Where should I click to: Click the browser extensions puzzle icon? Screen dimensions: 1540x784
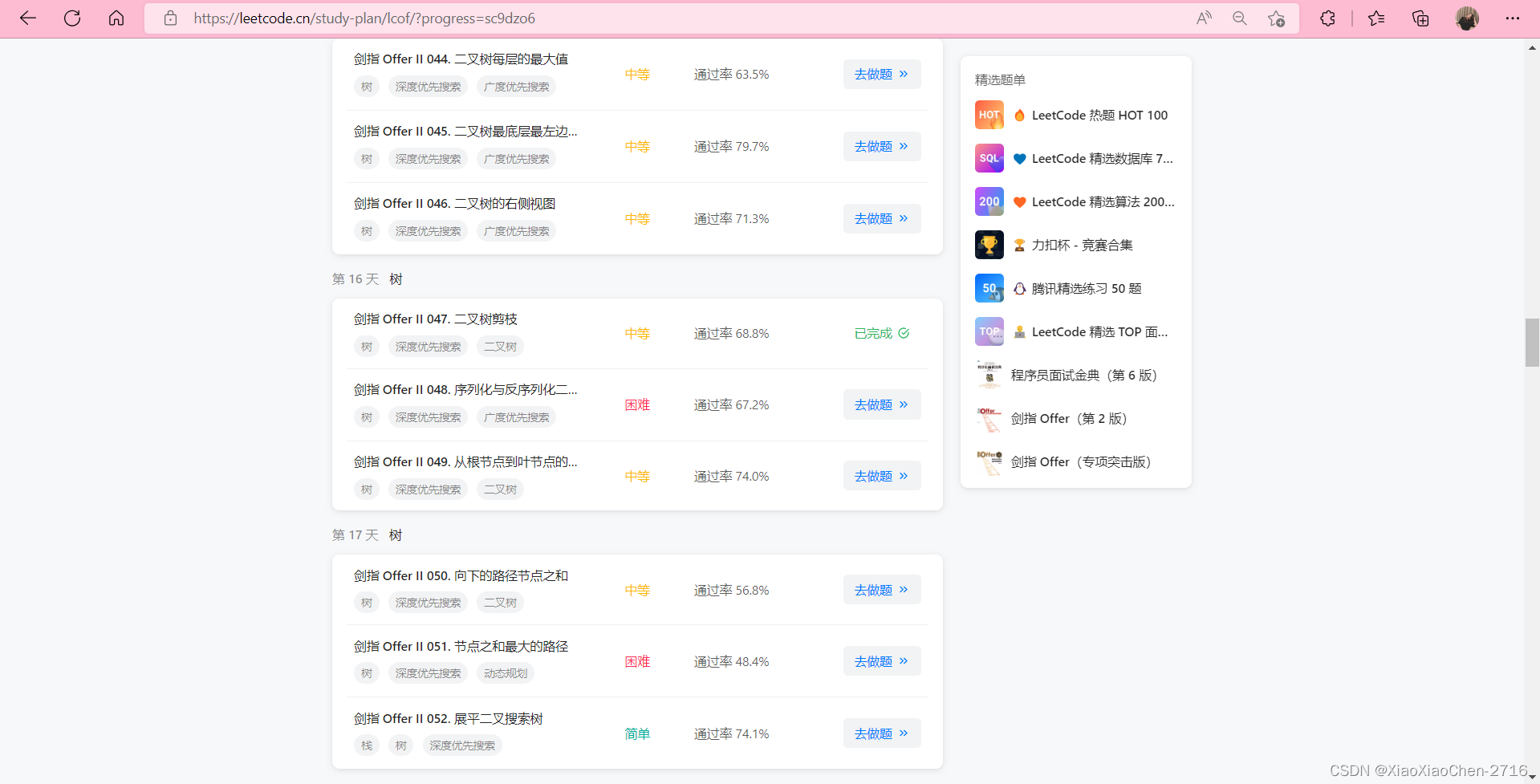(1327, 18)
